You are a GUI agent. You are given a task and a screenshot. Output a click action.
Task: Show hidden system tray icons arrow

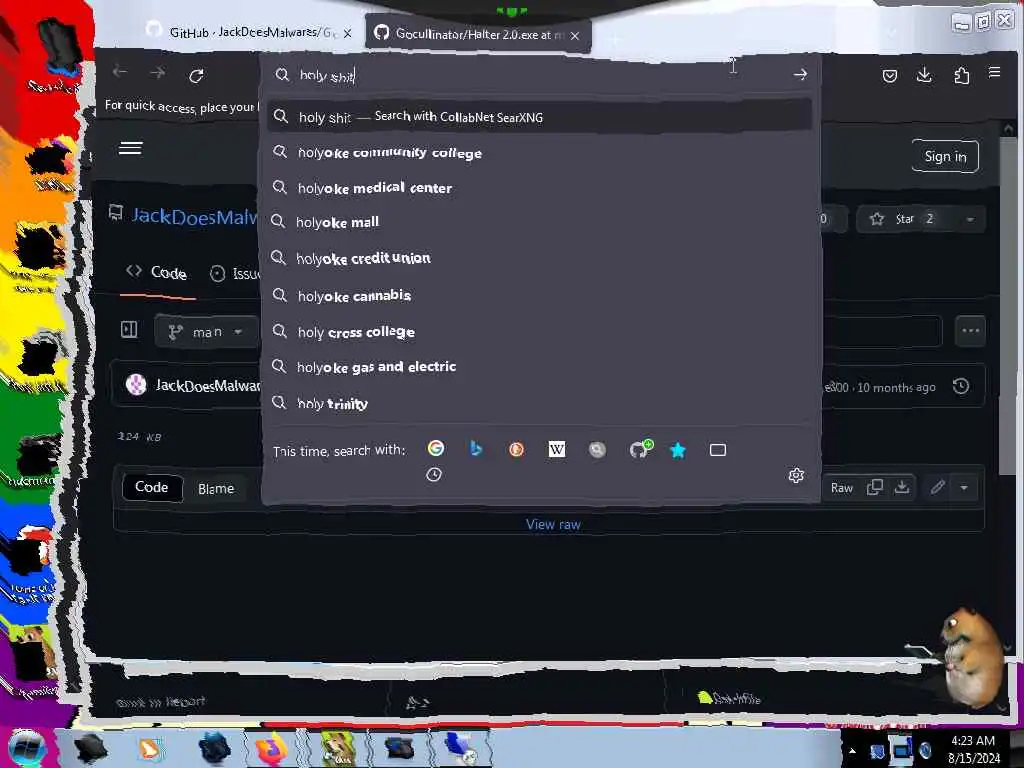click(851, 750)
